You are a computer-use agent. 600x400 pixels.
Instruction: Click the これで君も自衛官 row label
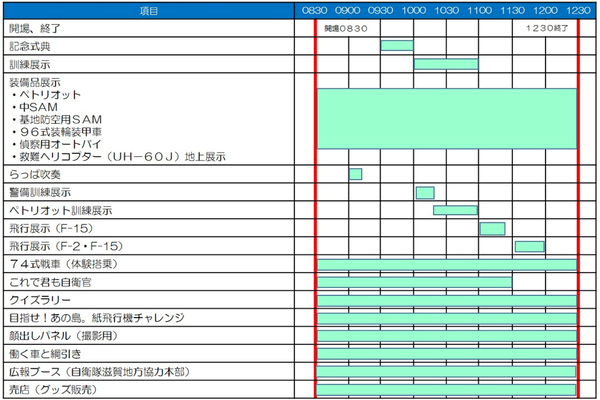point(50,282)
